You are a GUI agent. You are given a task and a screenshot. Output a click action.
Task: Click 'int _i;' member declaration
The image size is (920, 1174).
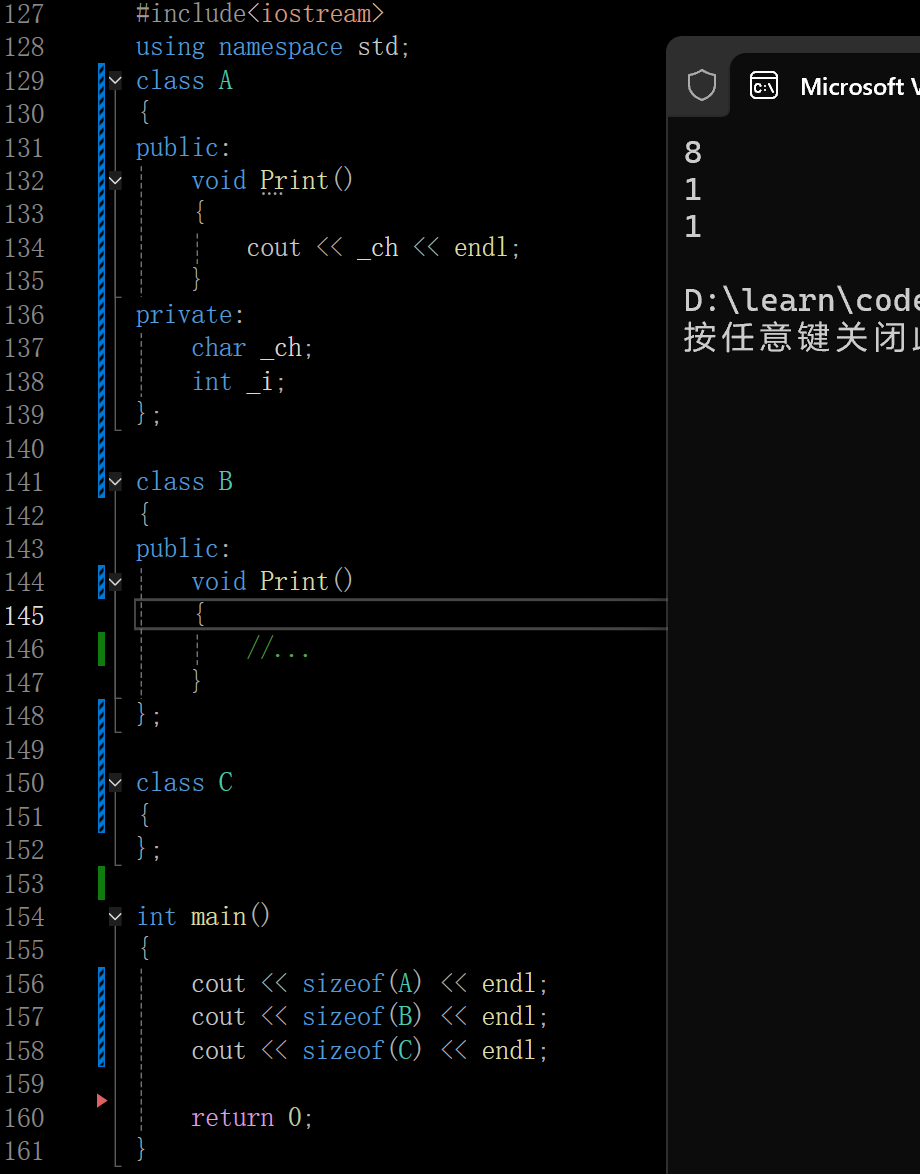[x=238, y=381]
